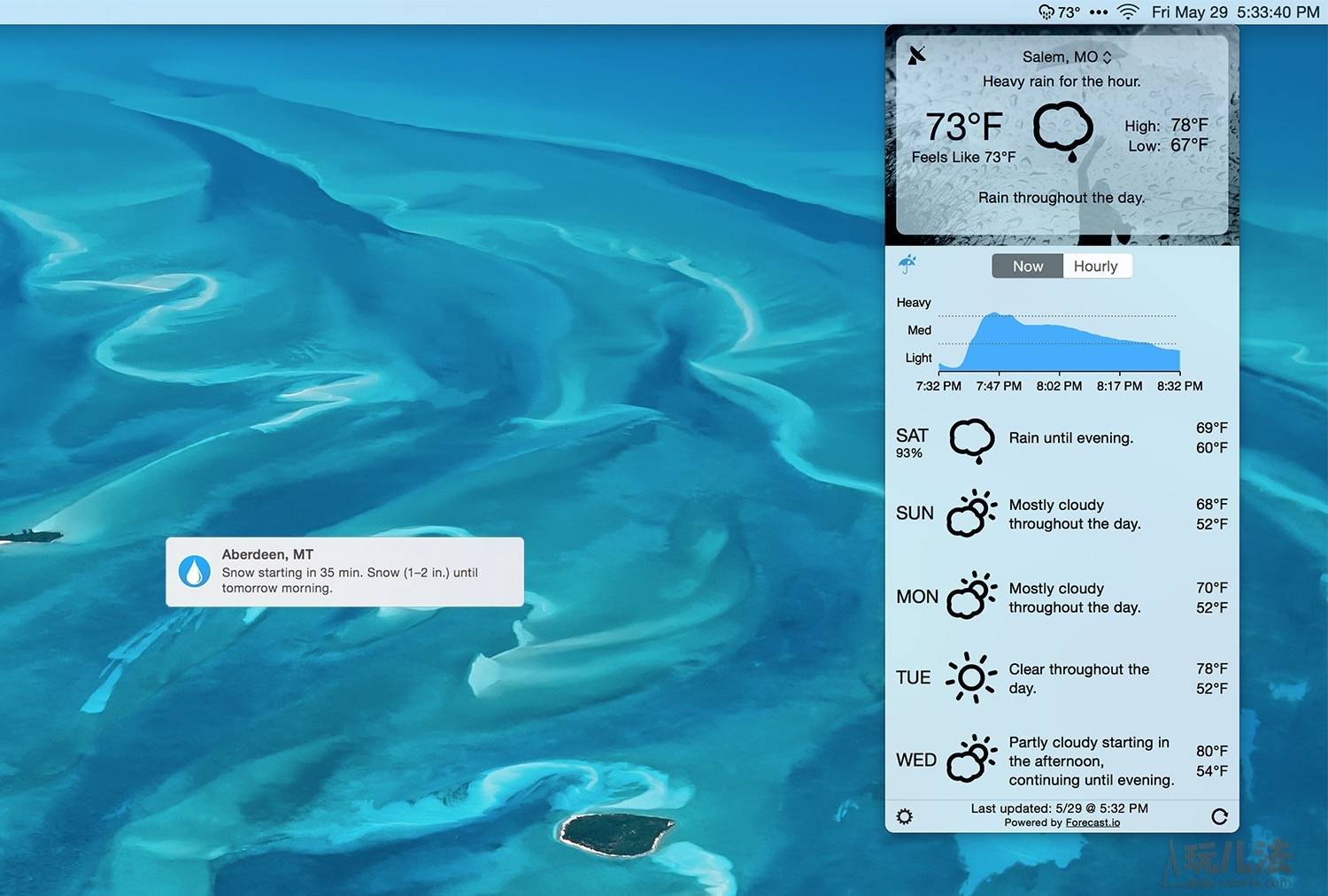Click the SAT rain cloud icon
Screen dimensions: 1328x896
tap(972, 440)
